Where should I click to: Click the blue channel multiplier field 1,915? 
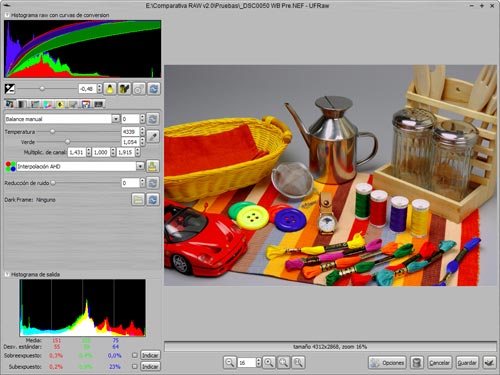click(125, 152)
